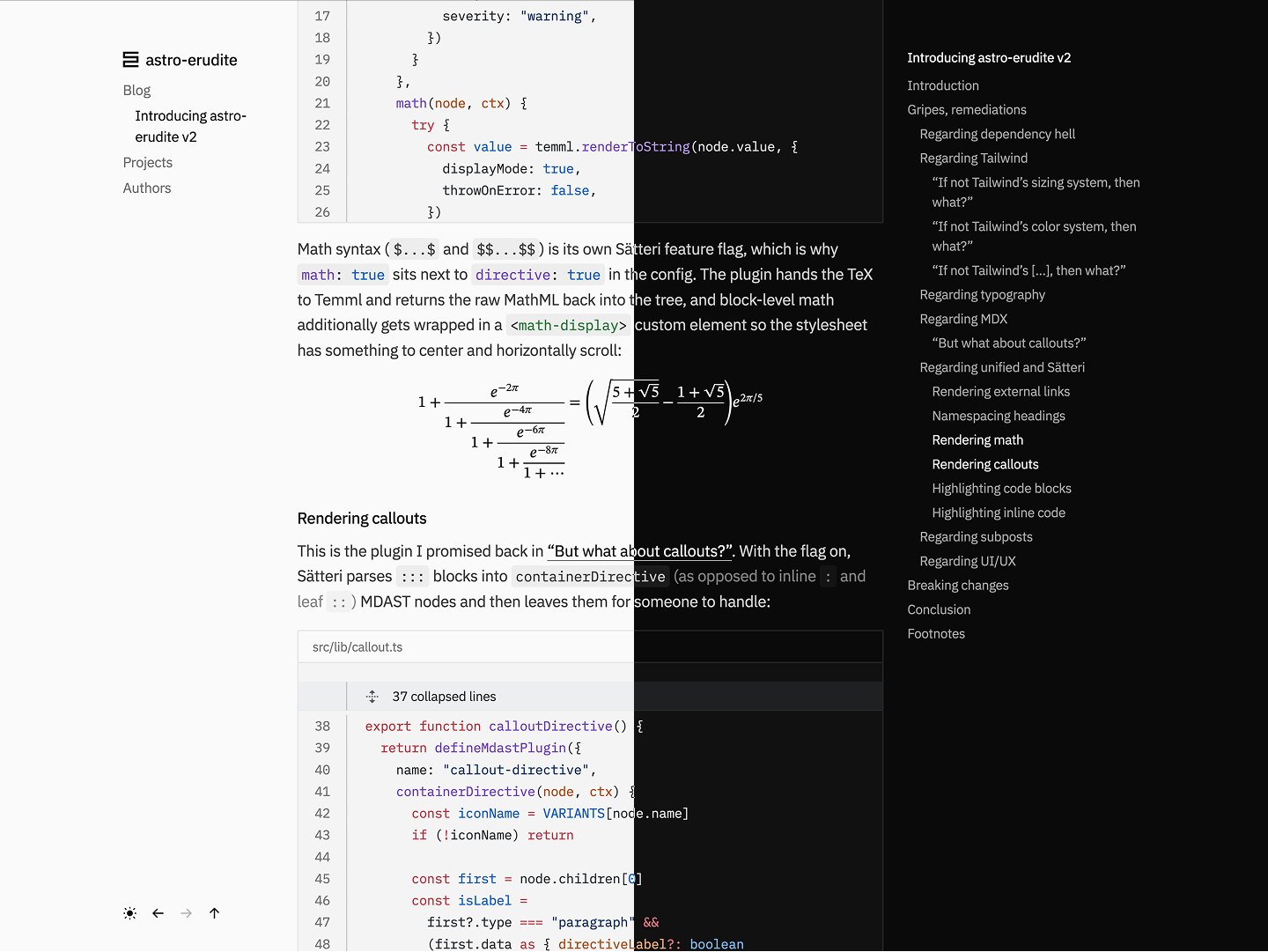Click the src/lib/callout.ts file name

tap(357, 647)
